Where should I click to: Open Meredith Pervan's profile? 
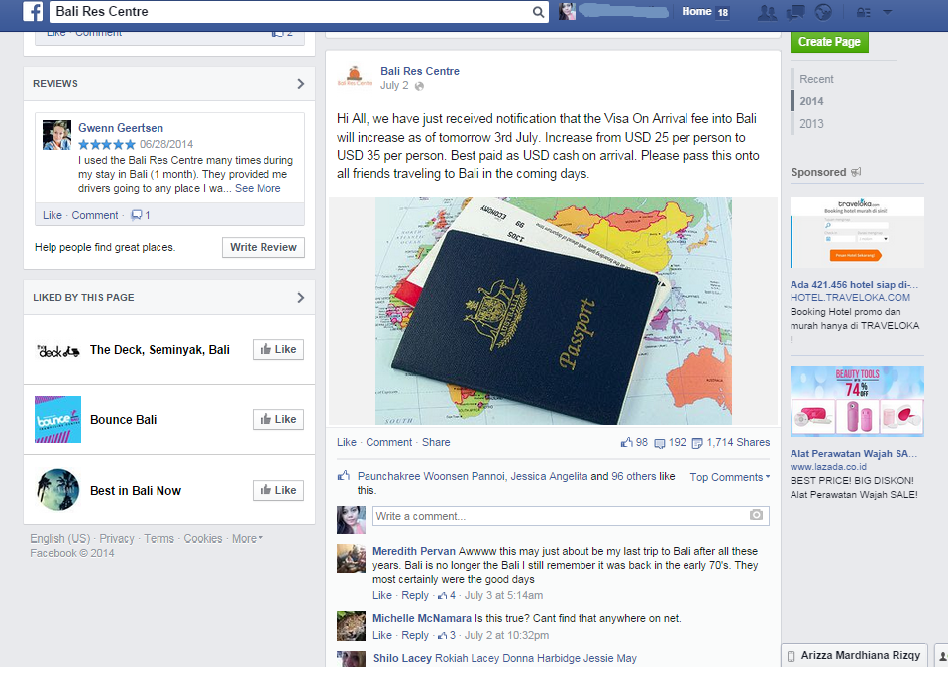click(414, 551)
